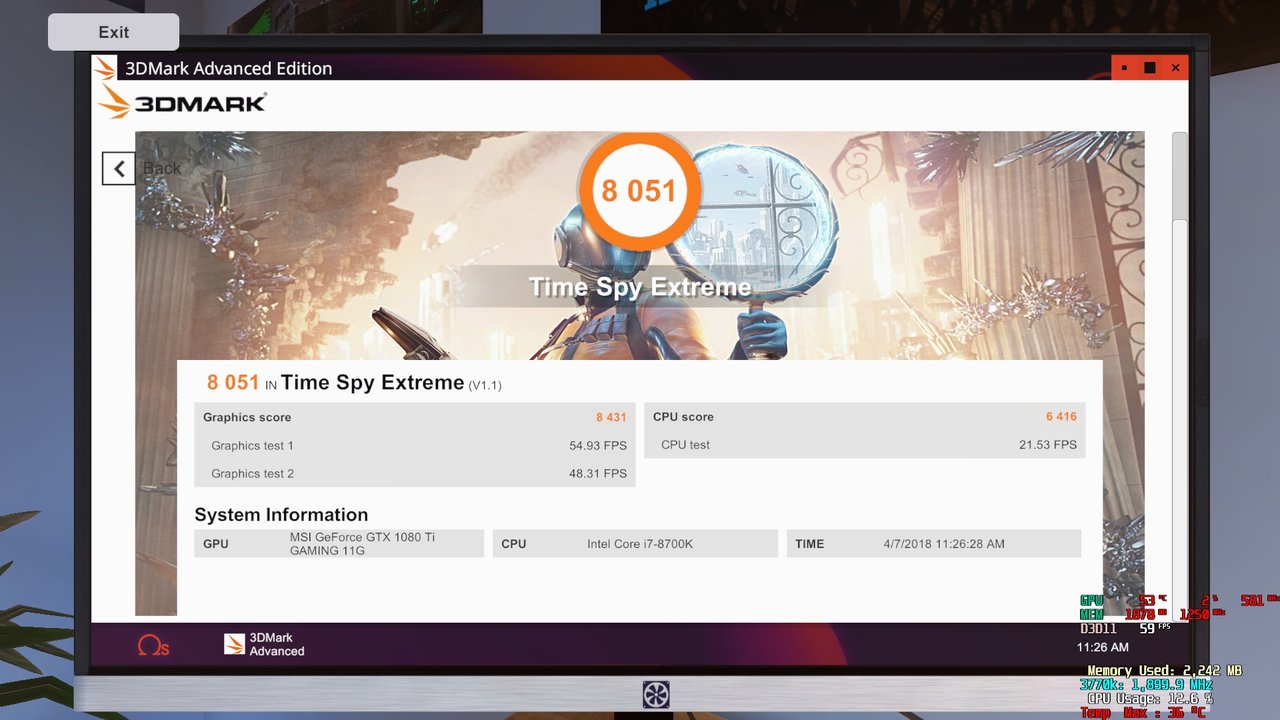Screen dimensions: 1280x720
Task: Click the TIME 4/7/2018 cell
Action: point(934,544)
